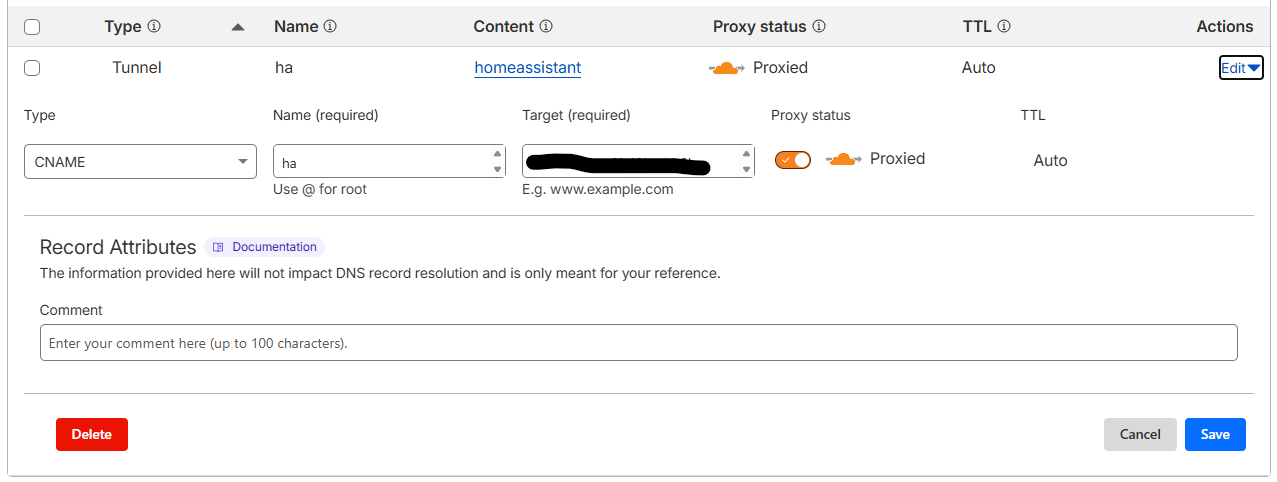Click the orange cloud icon beside the toggle
Screen dimensions: 1277x482
pos(843,159)
